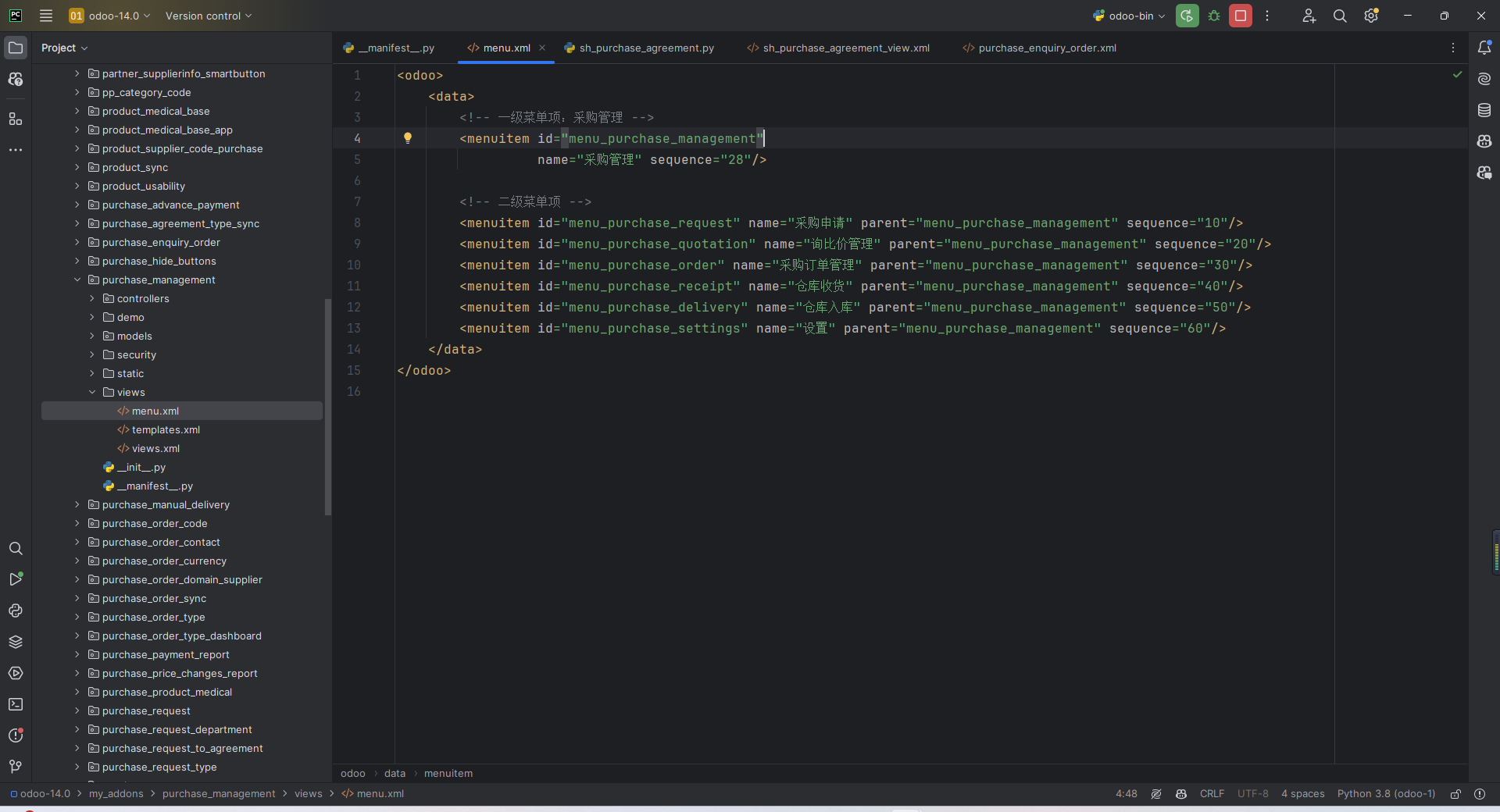Expand the static folder
Screen dimensions: 1500x812
[x=92, y=373]
